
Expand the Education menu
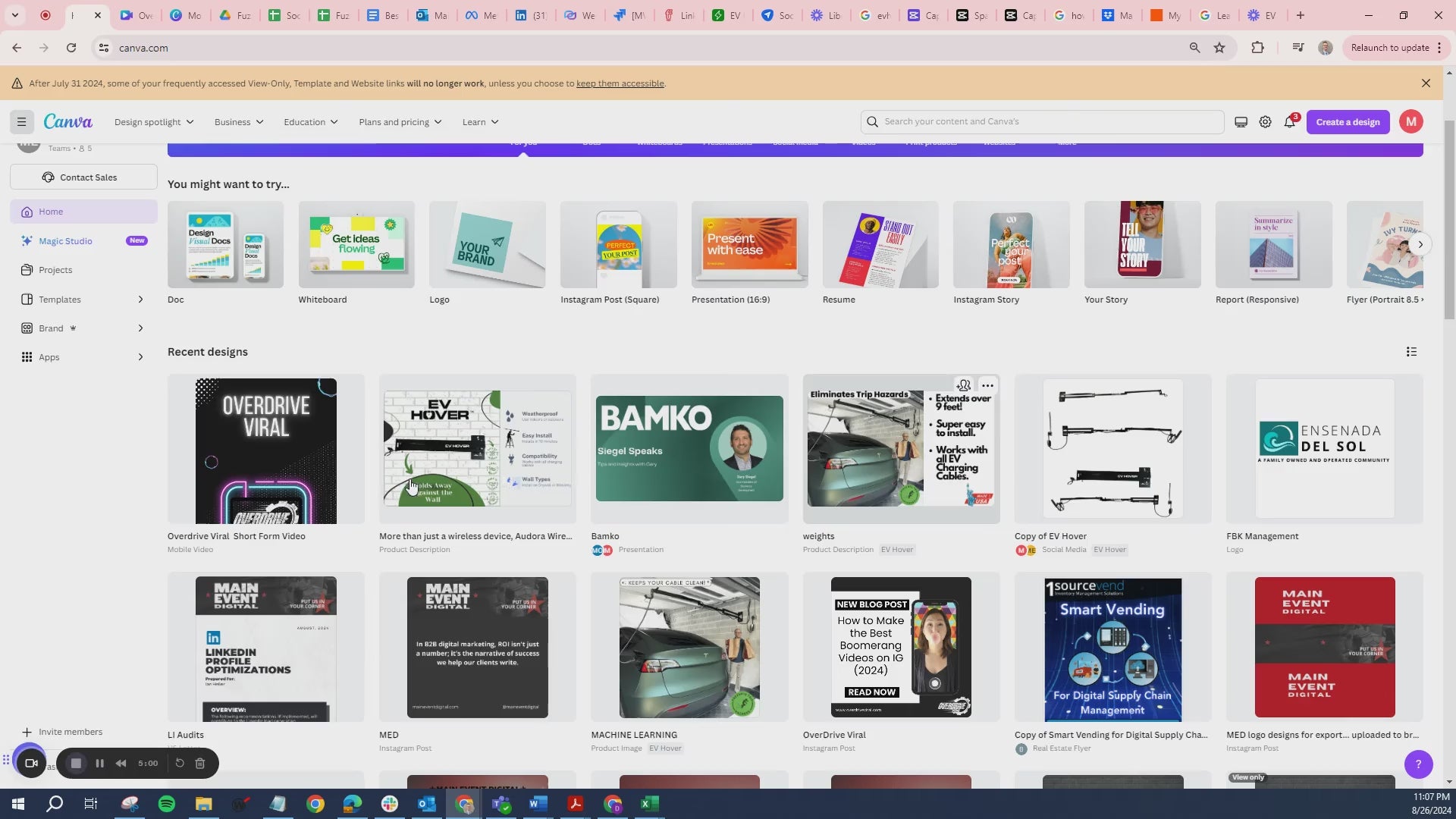pos(311,122)
